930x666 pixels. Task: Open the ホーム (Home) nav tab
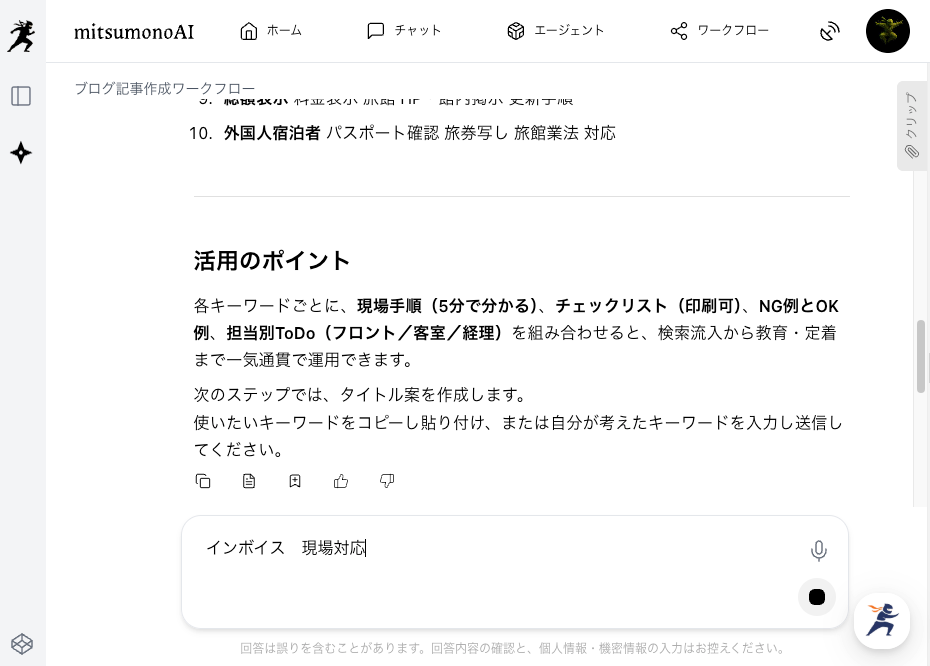271,31
